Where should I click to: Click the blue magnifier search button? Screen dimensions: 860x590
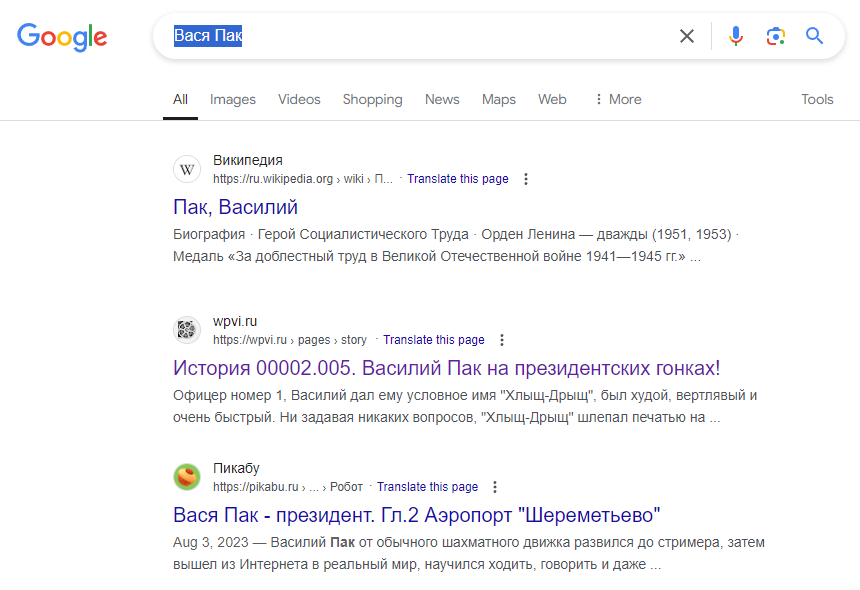tap(815, 37)
